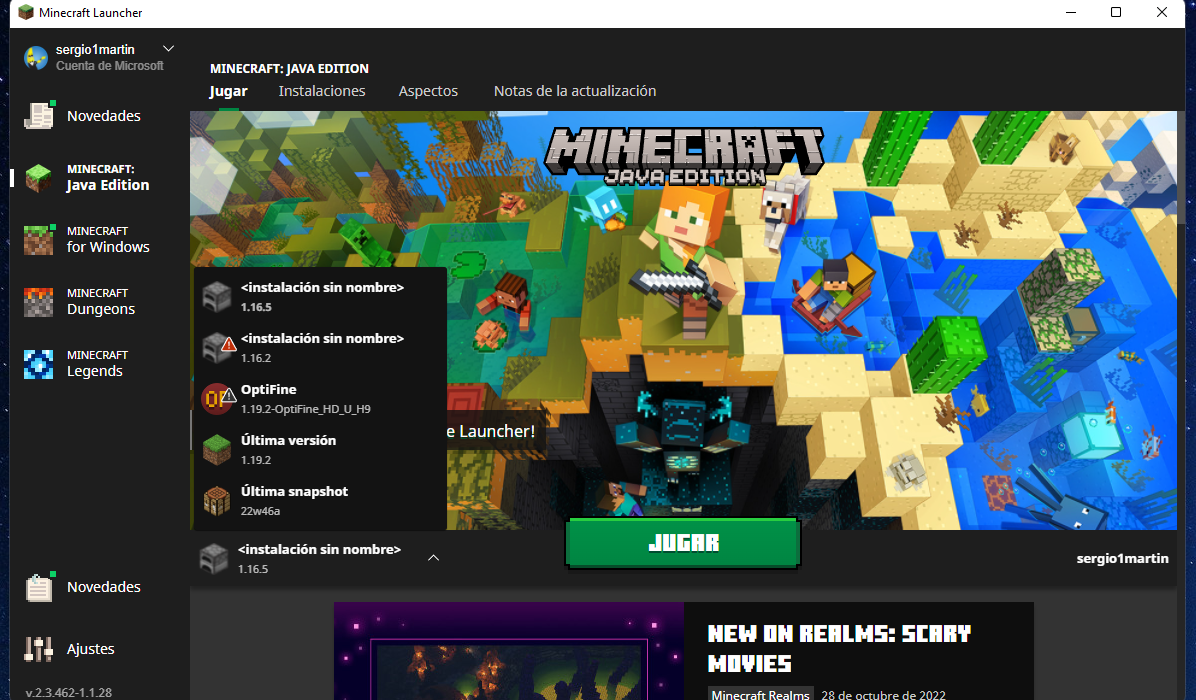The image size is (1196, 700).
Task: Click the sergio1martin account avatar
Action: [36, 57]
